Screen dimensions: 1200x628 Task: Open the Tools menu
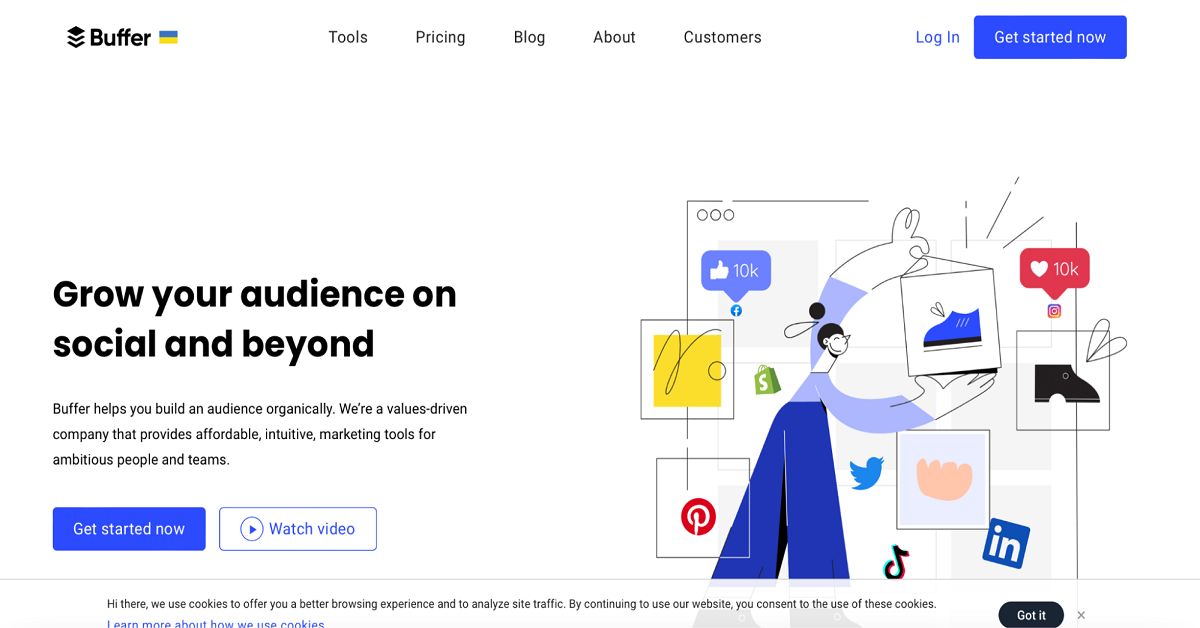(348, 37)
